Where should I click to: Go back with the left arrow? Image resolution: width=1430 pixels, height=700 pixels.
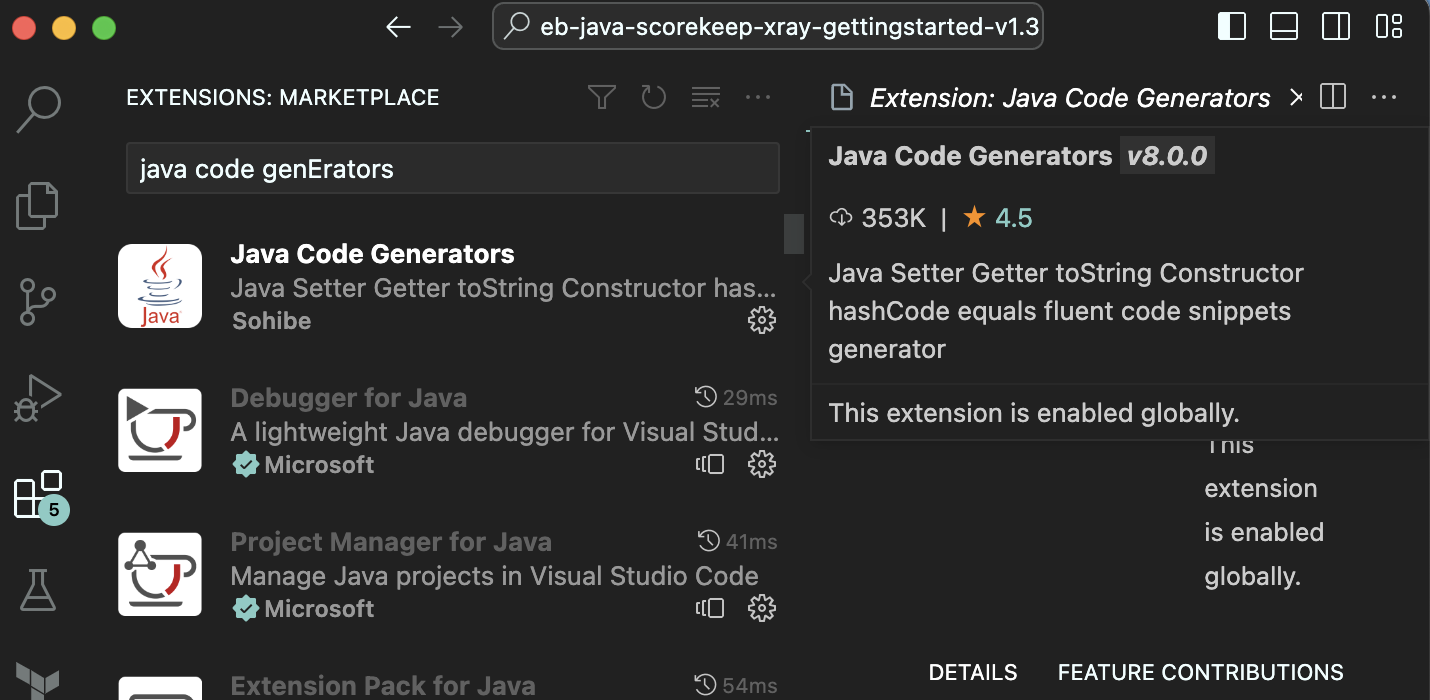click(x=399, y=27)
